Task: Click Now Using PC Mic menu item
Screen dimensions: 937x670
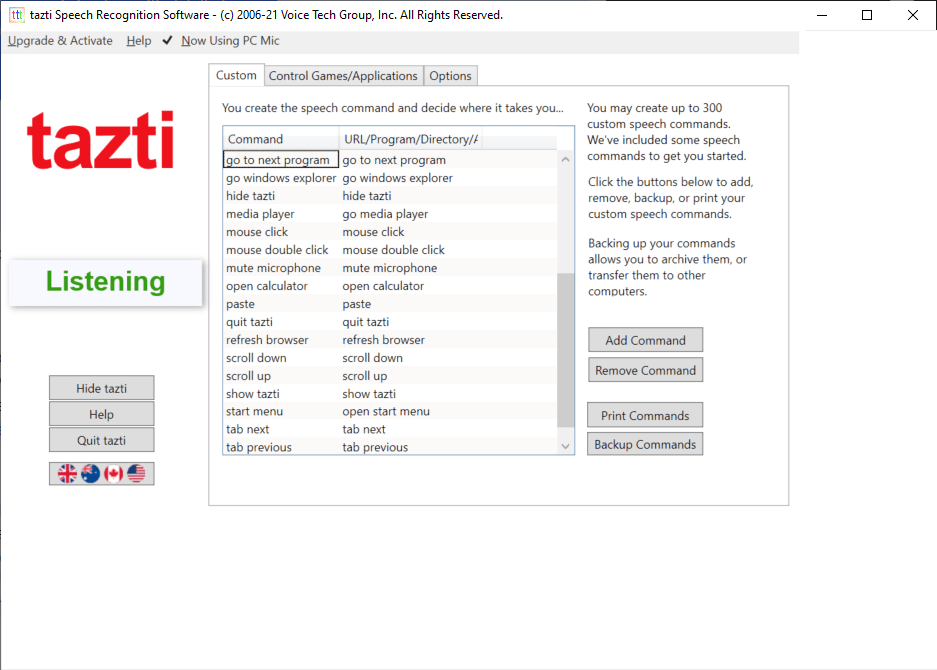Action: [230, 41]
